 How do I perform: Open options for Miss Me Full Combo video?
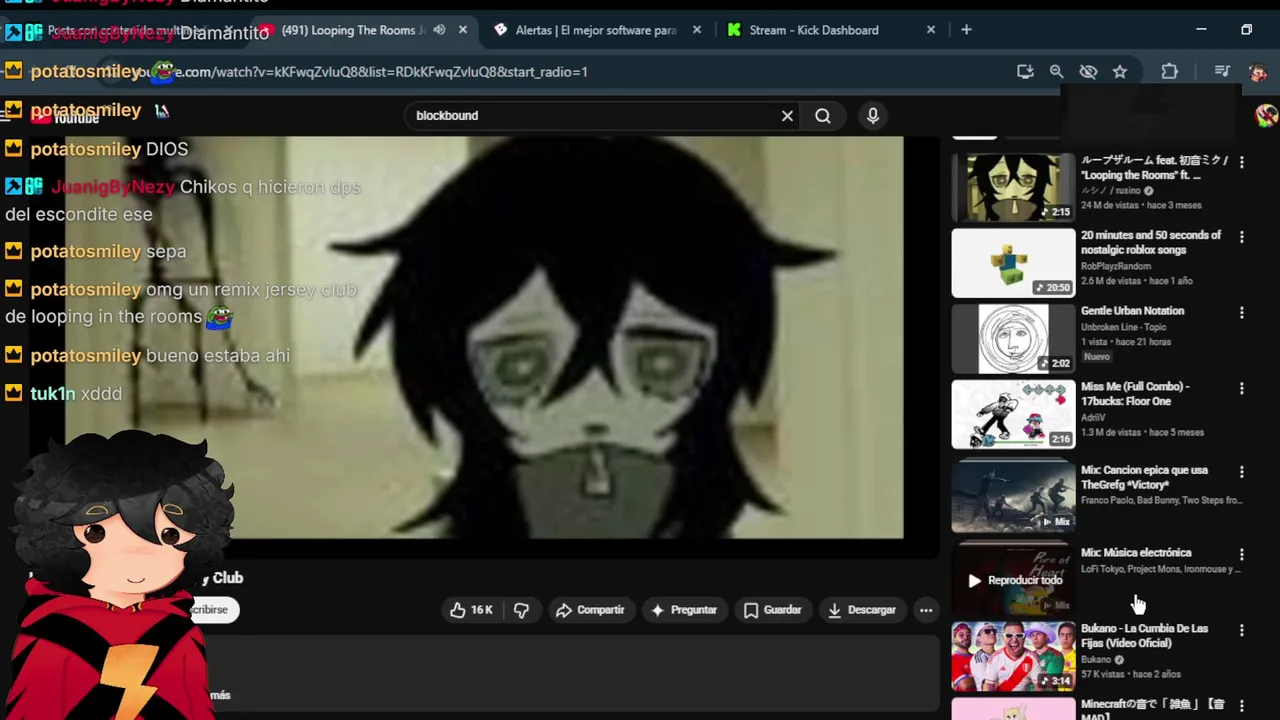click(1242, 388)
